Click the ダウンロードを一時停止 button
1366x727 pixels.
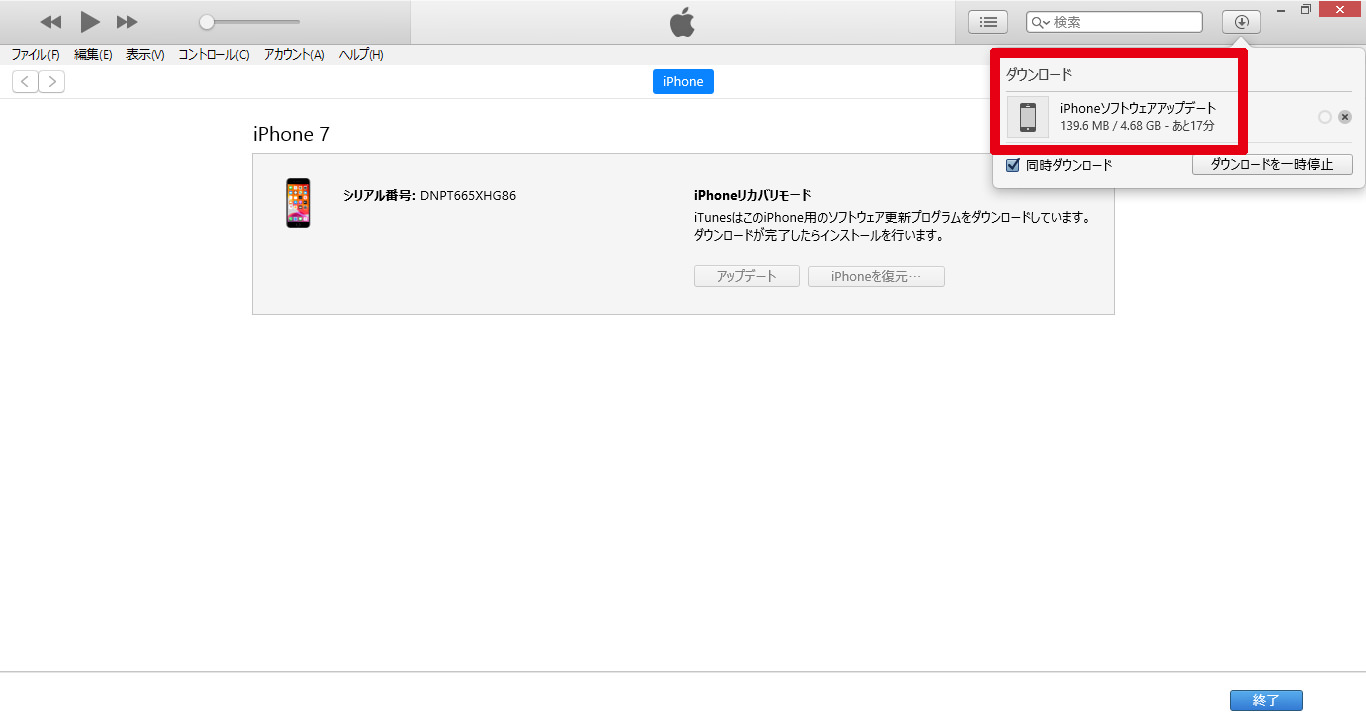tap(1271, 165)
